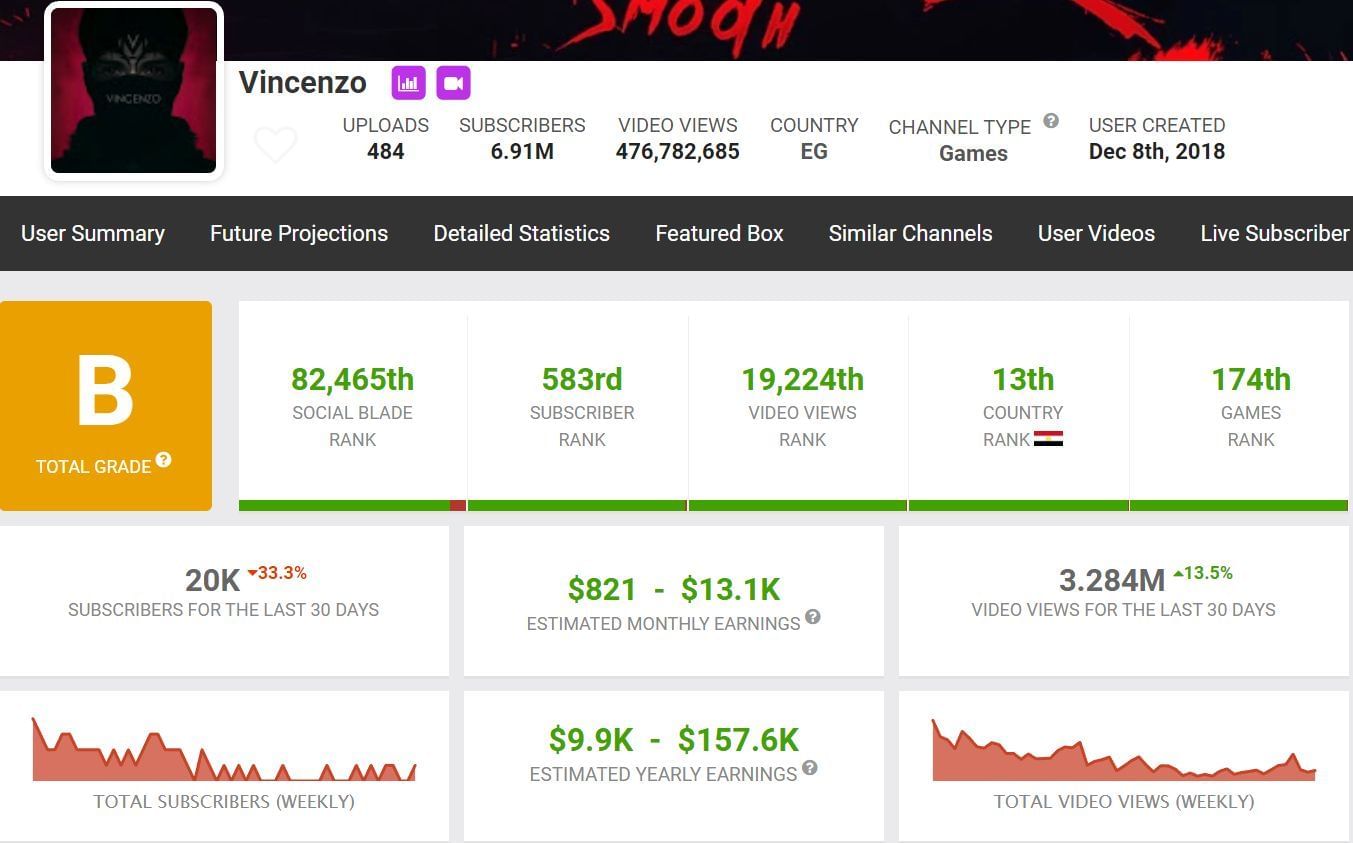
Task: Click the purple bar chart stats icon
Action: 408,83
